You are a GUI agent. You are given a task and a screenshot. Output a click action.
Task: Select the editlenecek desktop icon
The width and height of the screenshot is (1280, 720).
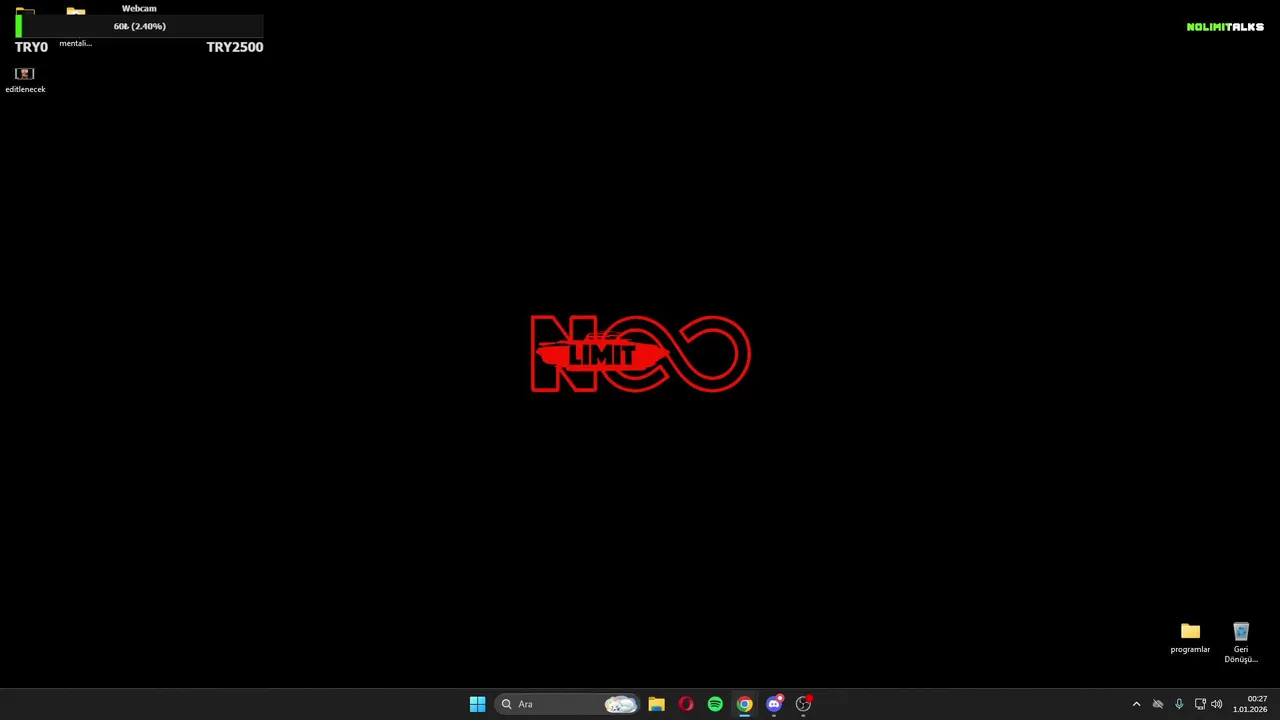[25, 80]
